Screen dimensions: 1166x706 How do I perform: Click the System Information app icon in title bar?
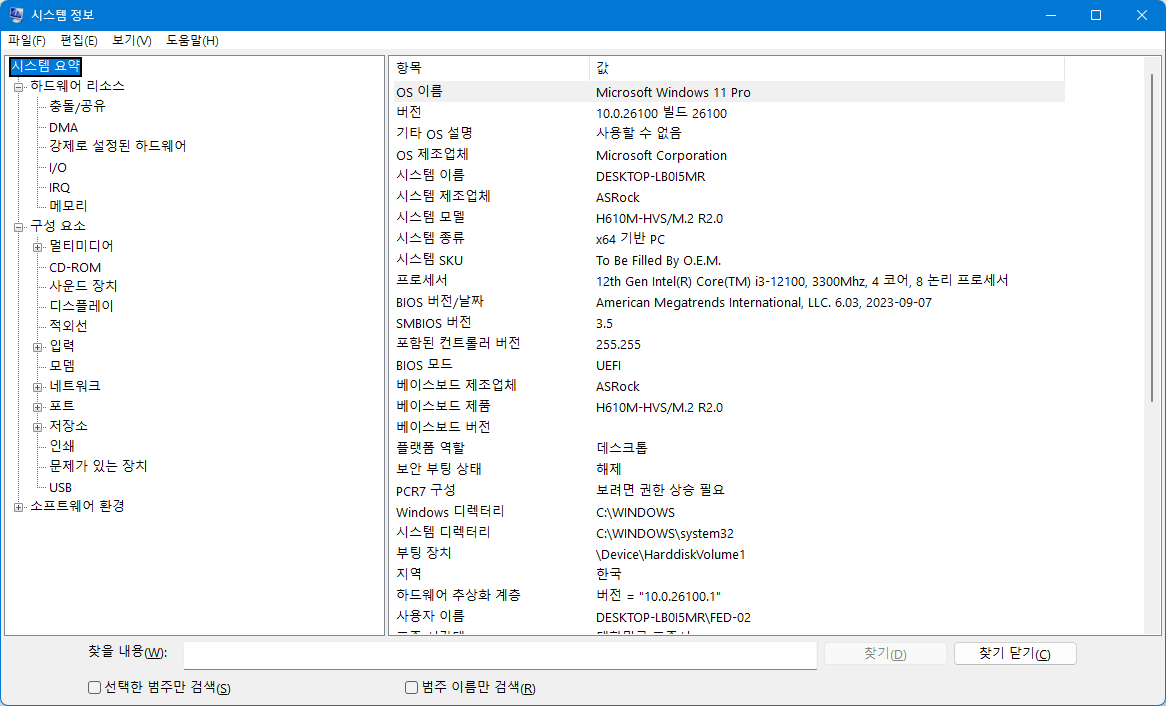point(16,15)
